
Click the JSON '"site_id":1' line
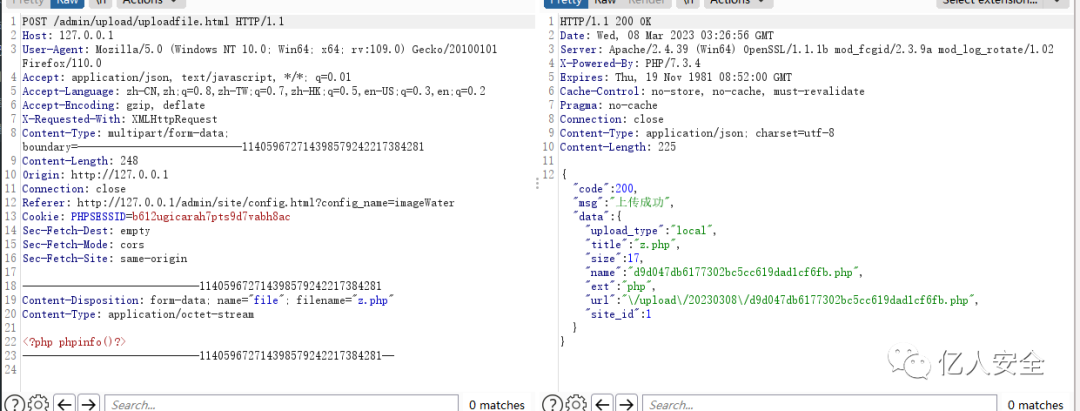[x=618, y=315]
